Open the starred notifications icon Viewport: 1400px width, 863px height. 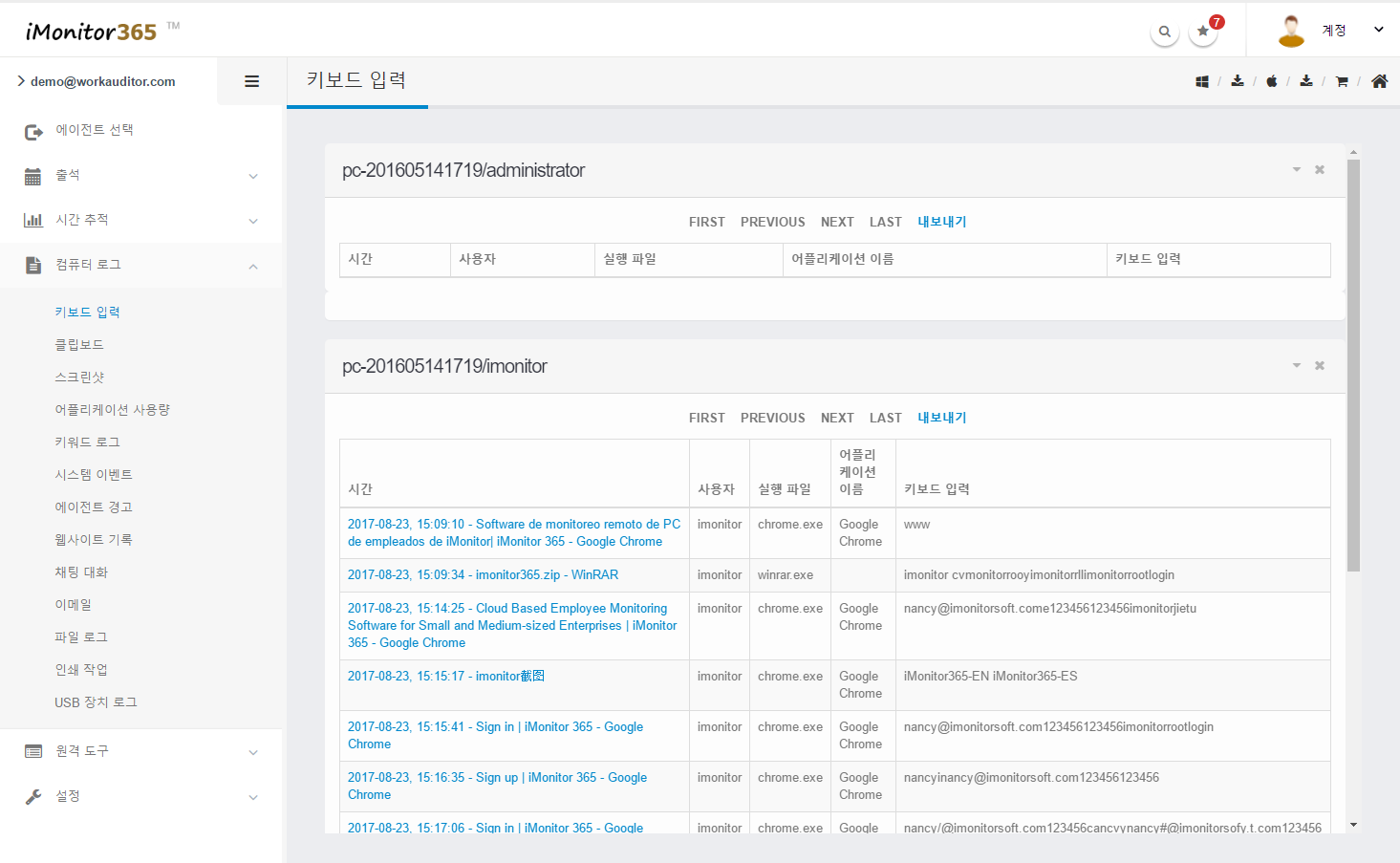pyautogui.click(x=1203, y=32)
